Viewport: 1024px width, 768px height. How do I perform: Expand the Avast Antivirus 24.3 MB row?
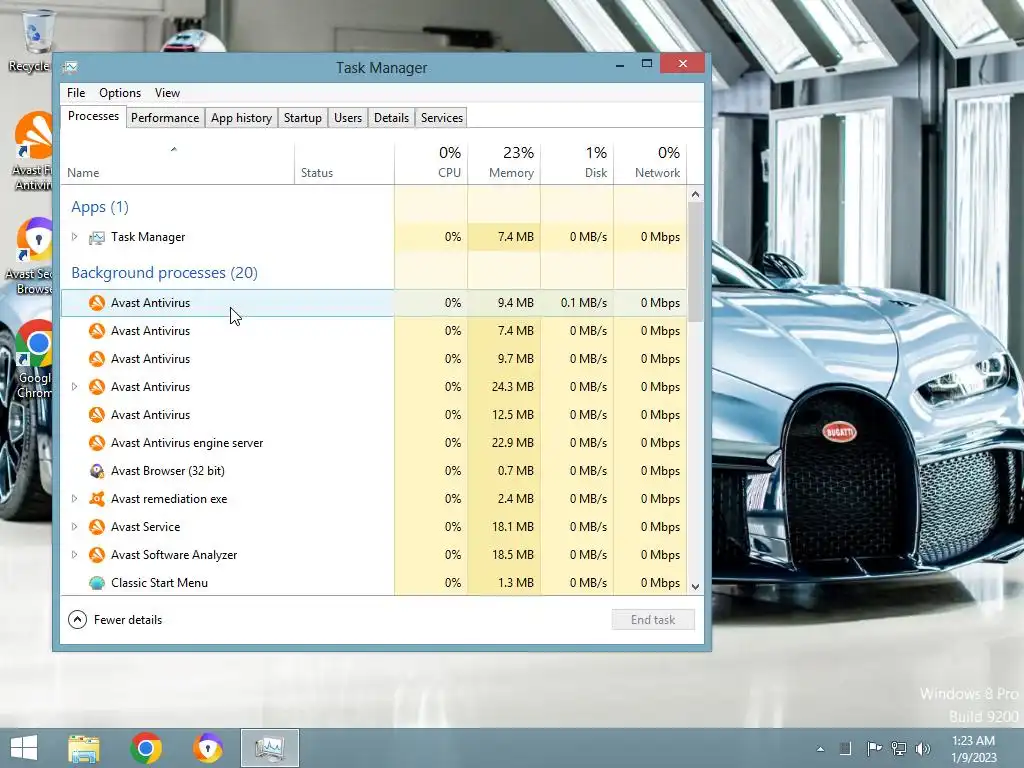74,387
